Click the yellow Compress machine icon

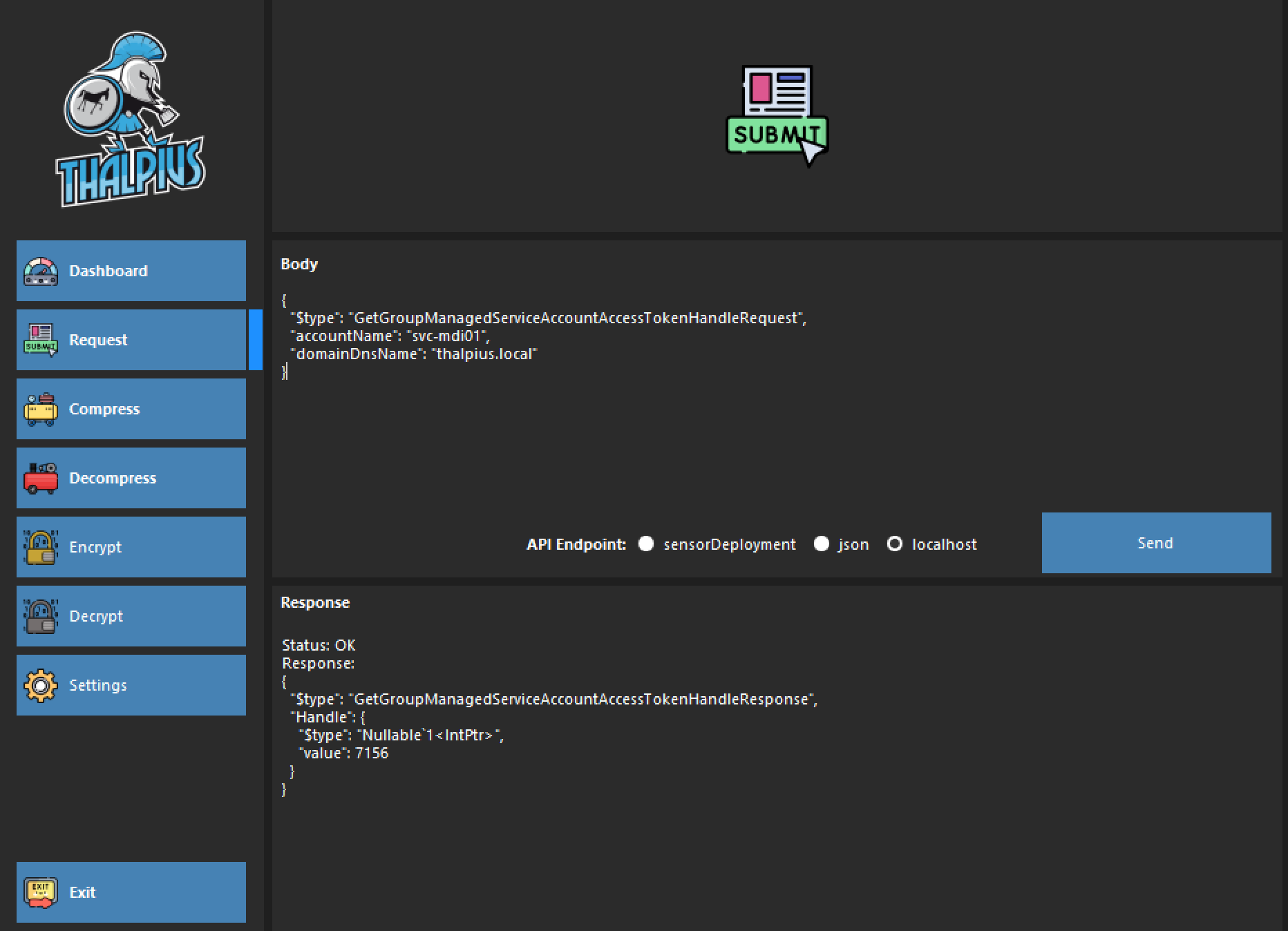pyautogui.click(x=41, y=410)
